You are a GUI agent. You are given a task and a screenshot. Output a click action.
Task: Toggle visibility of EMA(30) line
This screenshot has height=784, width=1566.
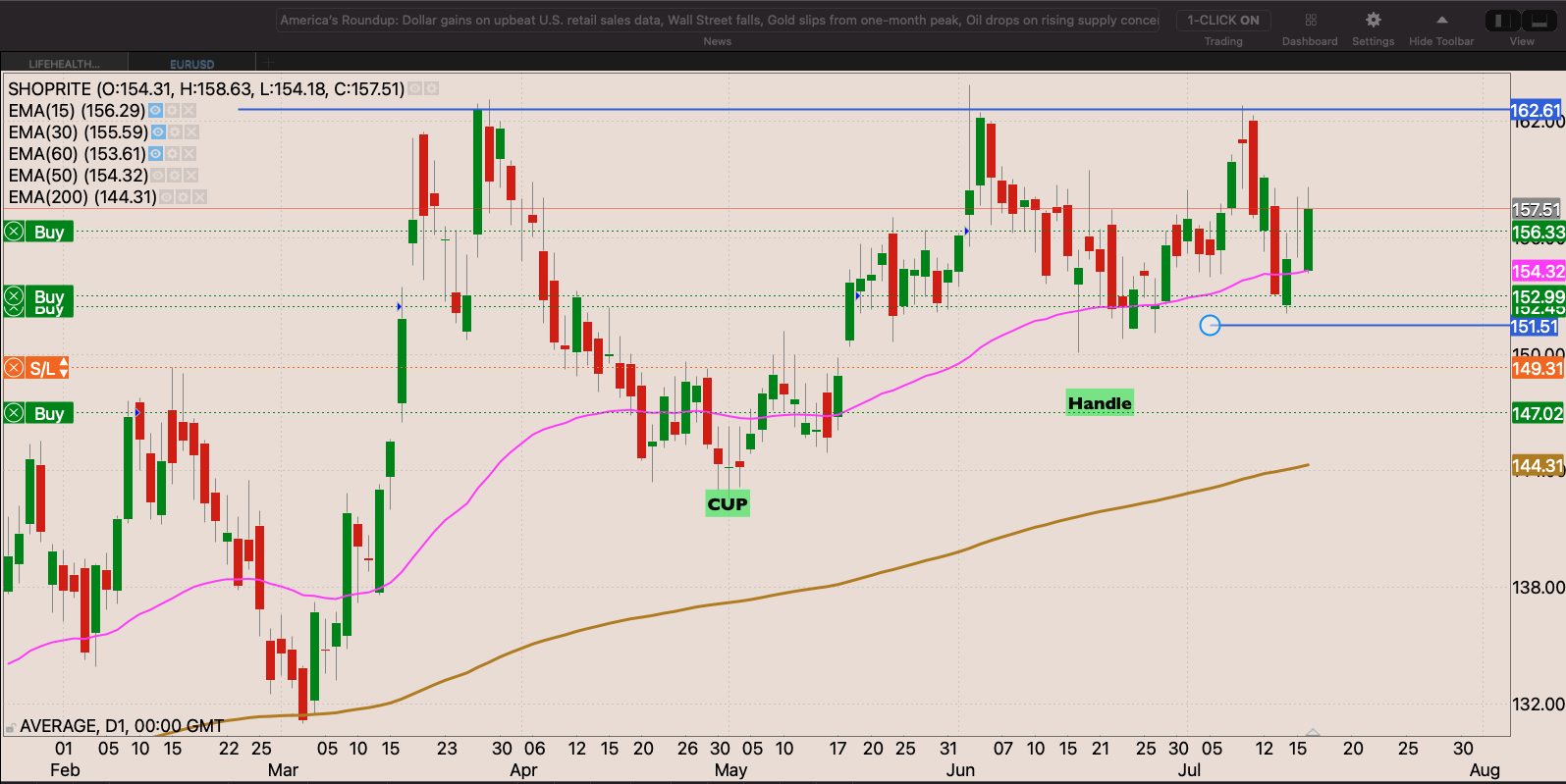pos(158,132)
